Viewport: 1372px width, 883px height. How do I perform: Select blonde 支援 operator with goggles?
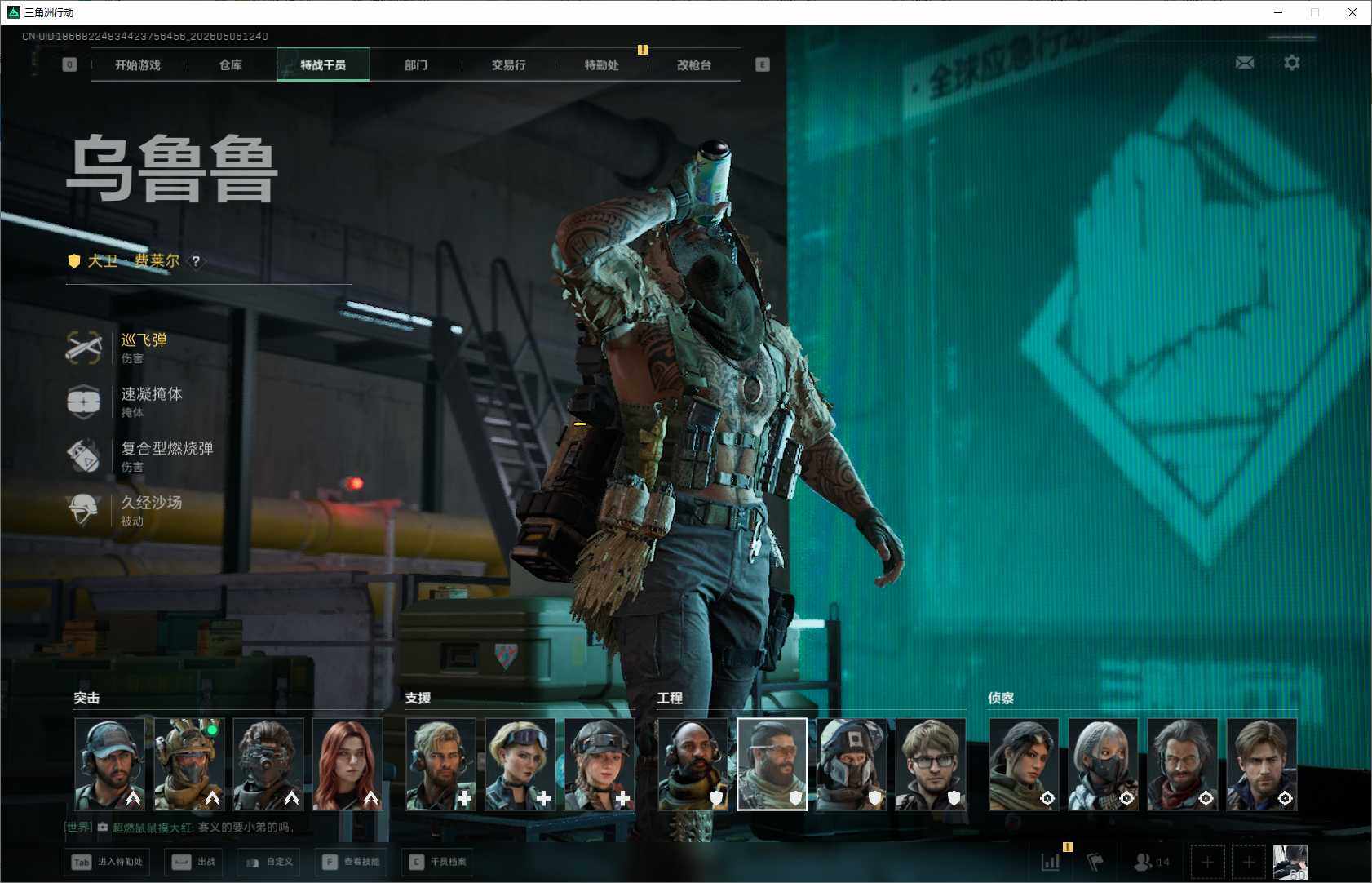point(520,764)
